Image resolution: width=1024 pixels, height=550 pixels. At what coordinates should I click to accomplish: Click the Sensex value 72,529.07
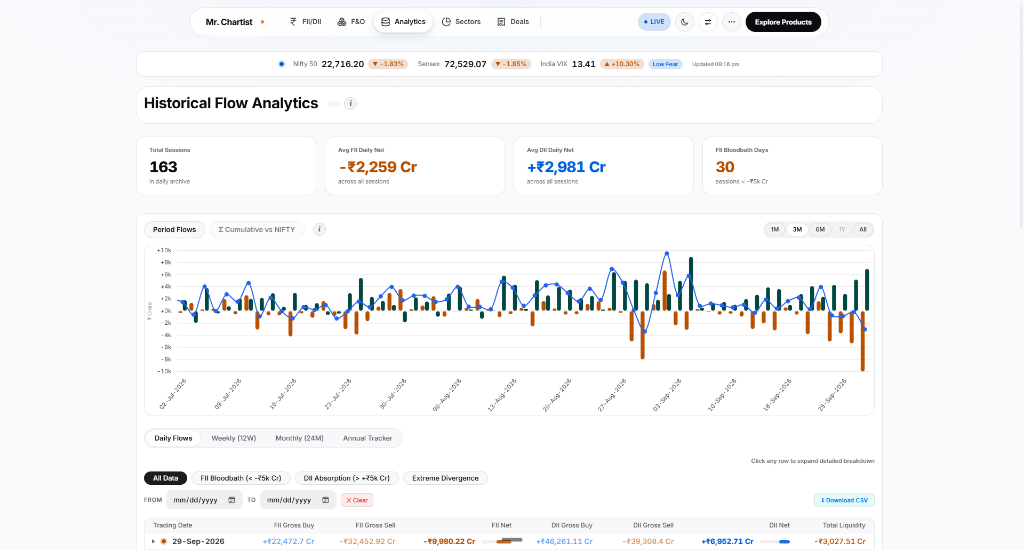pos(465,64)
